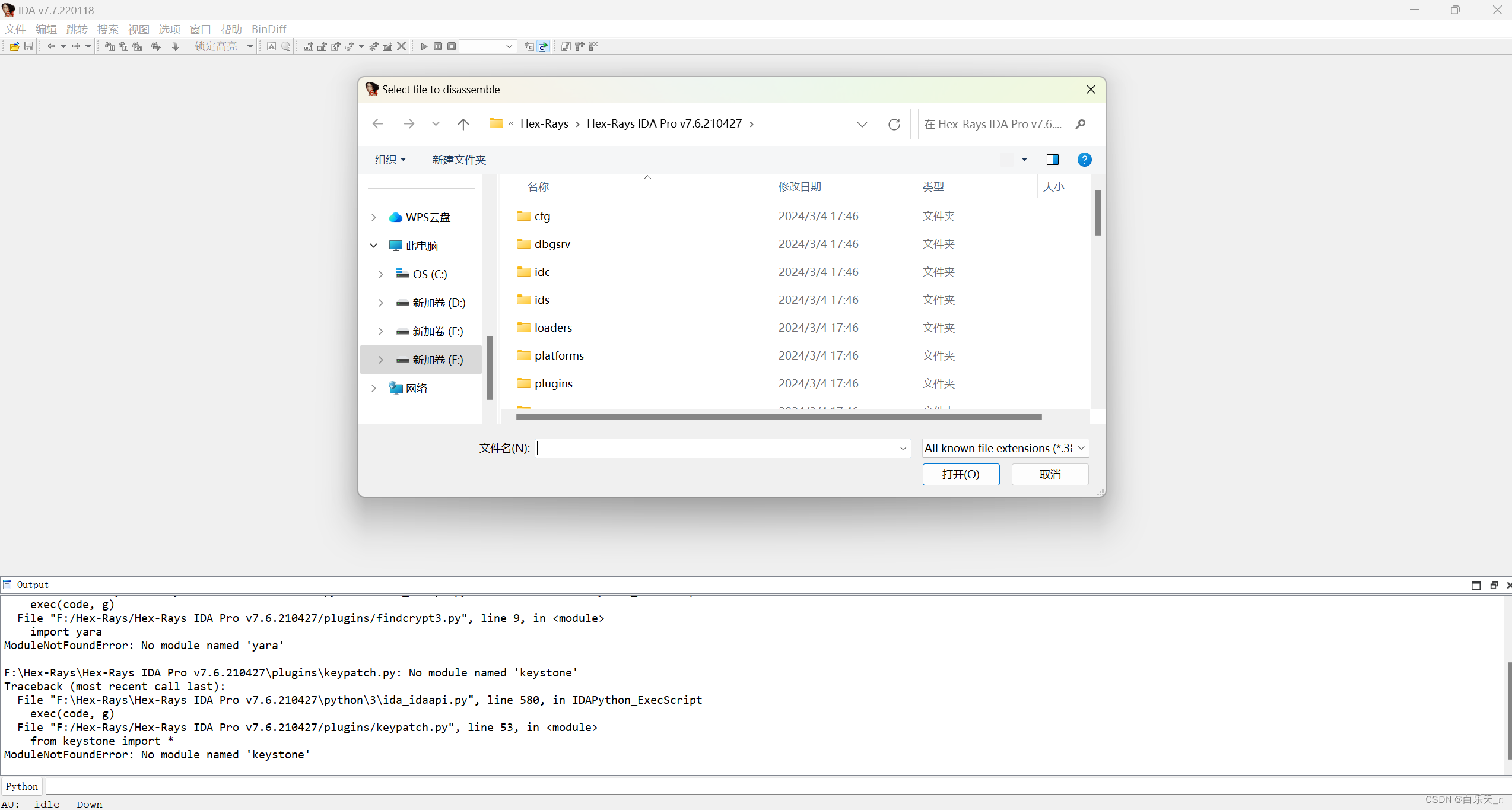Click the delete breakpoint toolbar icon
Viewport: 1512px width, 810px height.
[593, 46]
